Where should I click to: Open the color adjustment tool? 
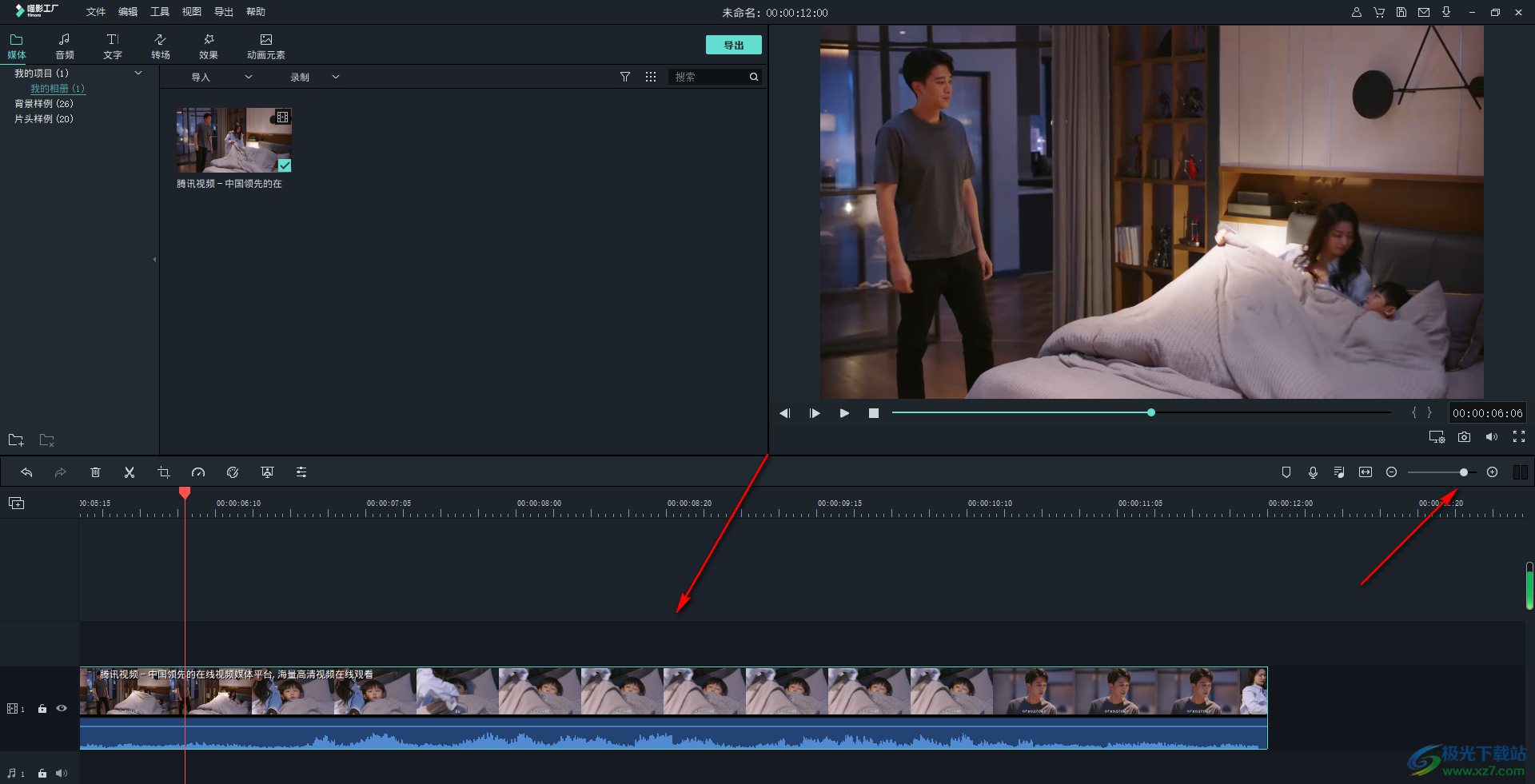click(x=233, y=472)
